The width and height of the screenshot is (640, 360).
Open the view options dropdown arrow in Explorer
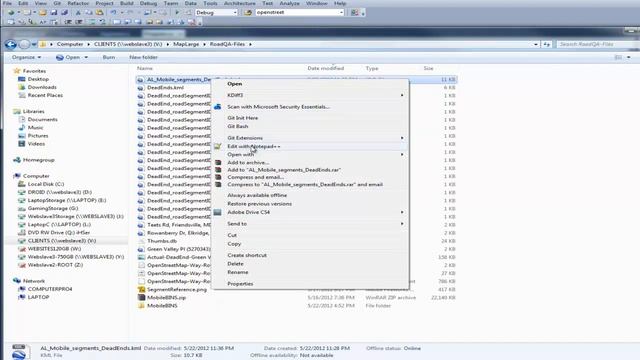(629, 58)
